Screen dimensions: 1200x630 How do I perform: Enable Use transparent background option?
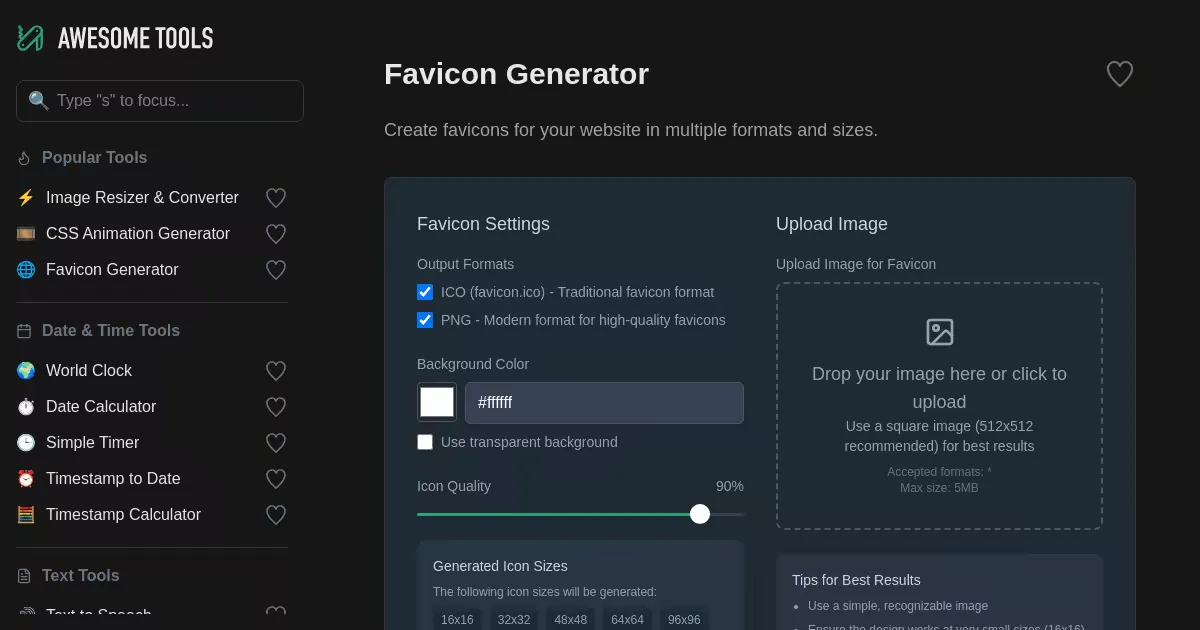425,442
